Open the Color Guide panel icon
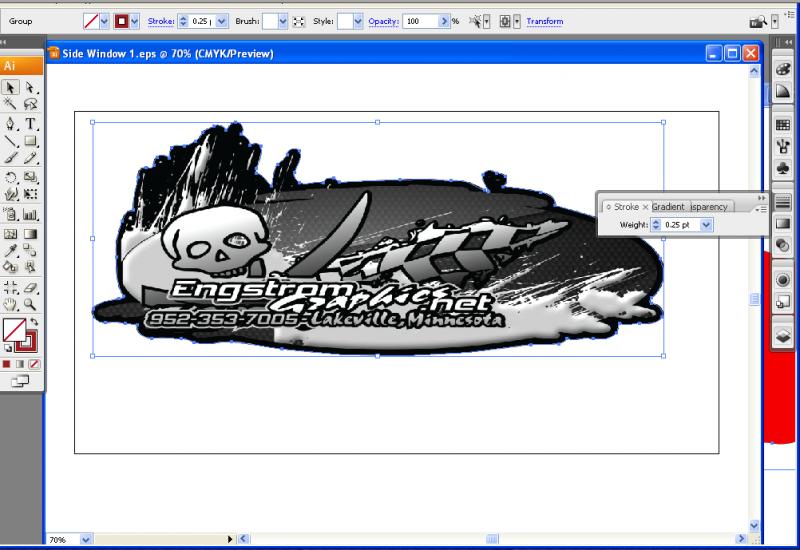This screenshot has width=800, height=550. click(x=783, y=91)
